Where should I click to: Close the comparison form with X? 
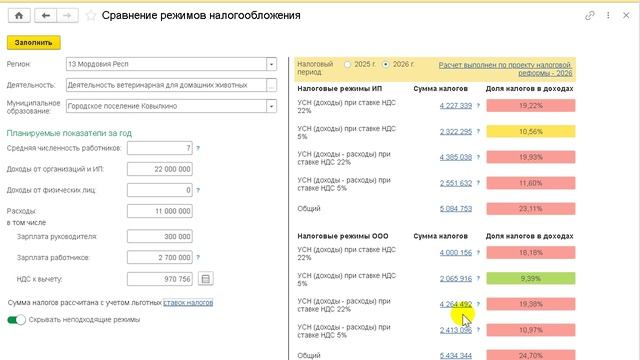(x=626, y=16)
